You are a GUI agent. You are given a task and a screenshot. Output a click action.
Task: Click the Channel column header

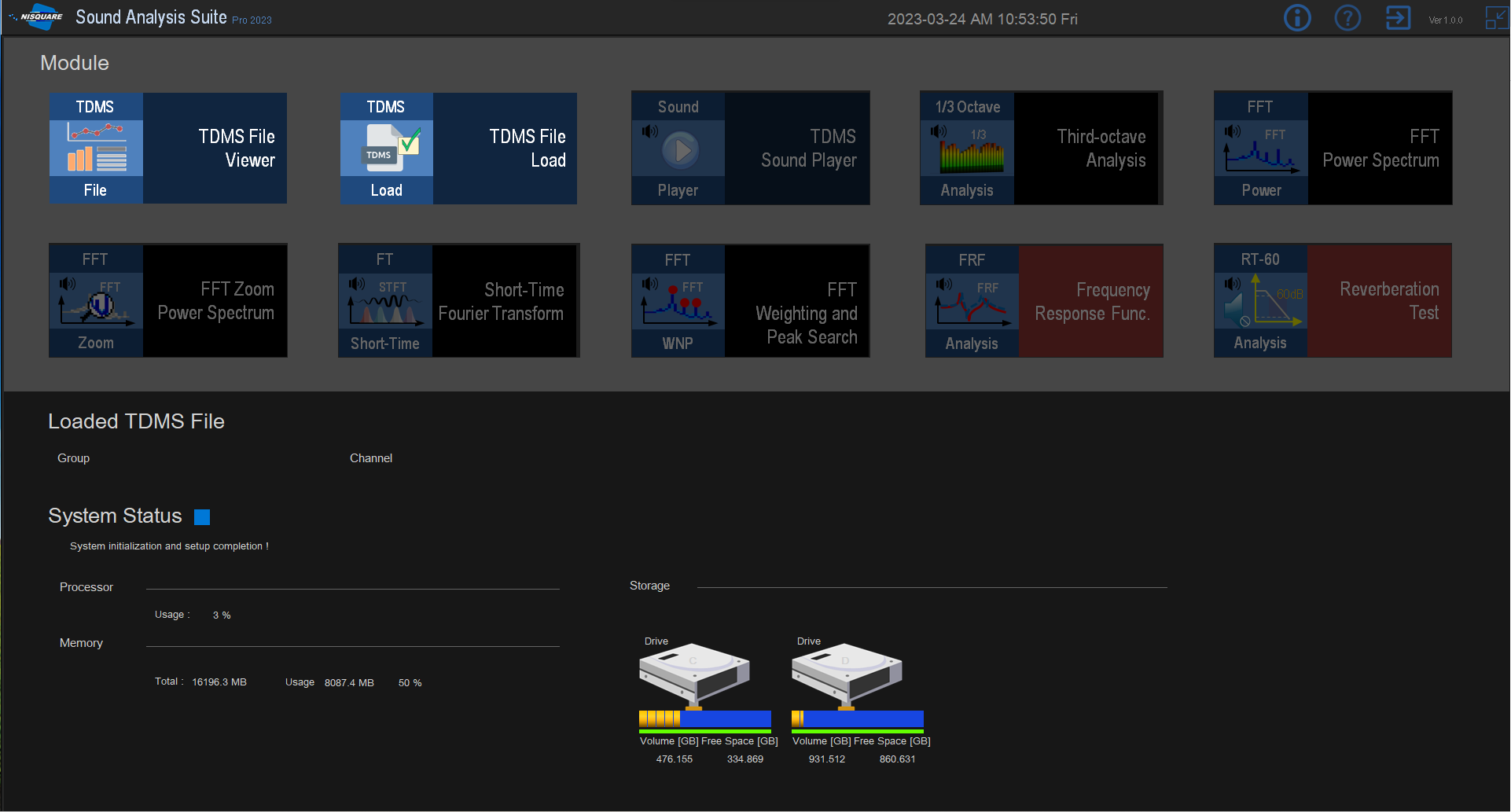click(x=371, y=458)
